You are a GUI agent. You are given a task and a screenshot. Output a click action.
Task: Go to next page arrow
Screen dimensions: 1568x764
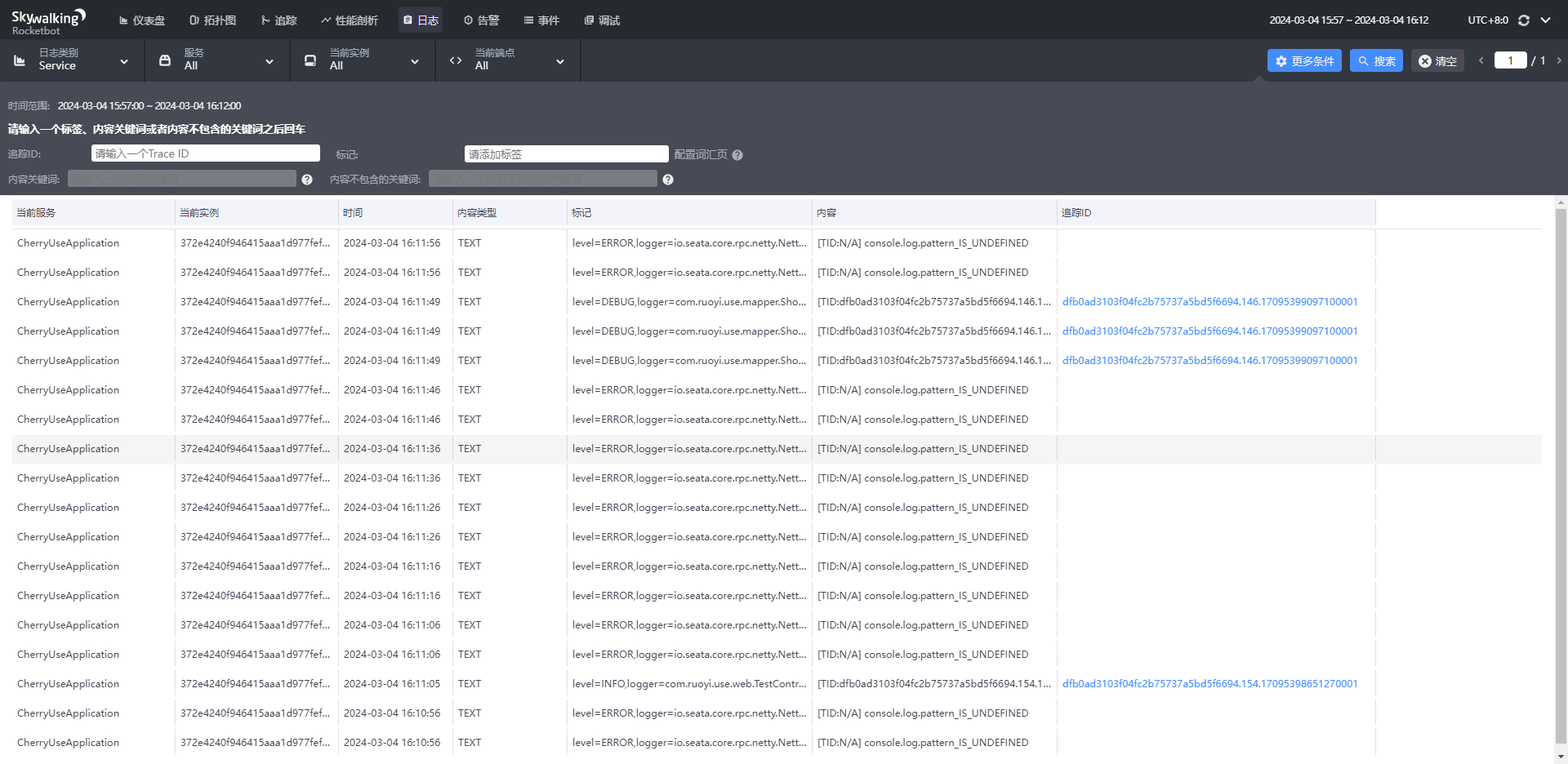[x=1559, y=60]
